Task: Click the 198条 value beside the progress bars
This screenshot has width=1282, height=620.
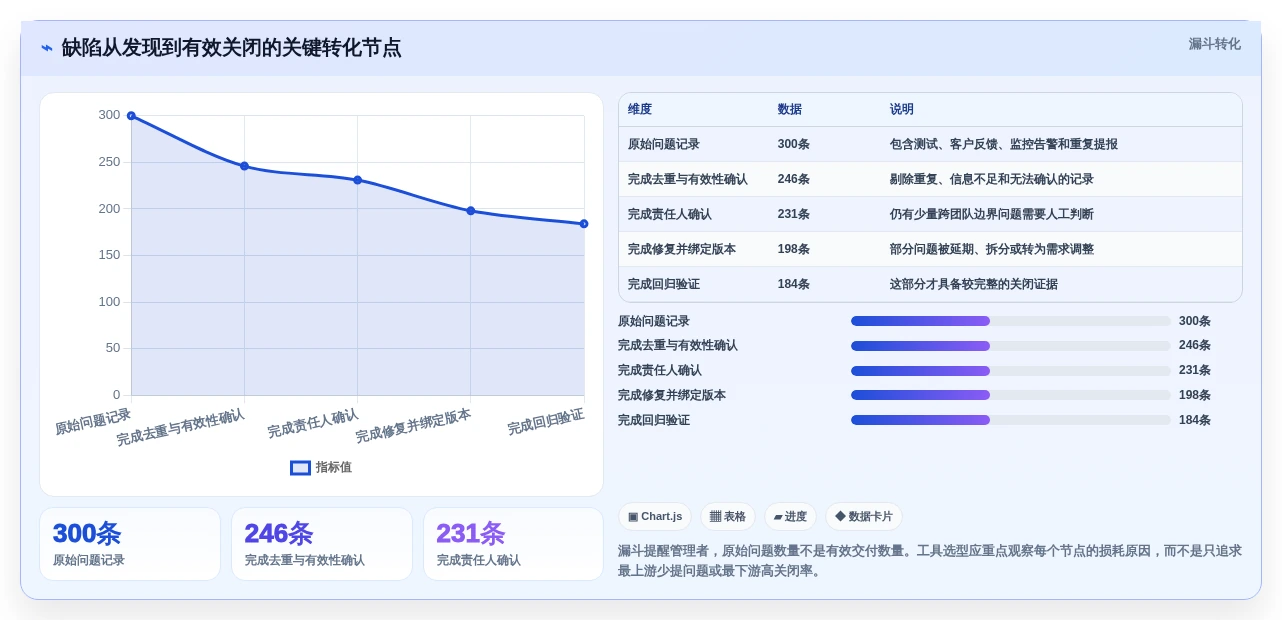Action: click(1195, 395)
